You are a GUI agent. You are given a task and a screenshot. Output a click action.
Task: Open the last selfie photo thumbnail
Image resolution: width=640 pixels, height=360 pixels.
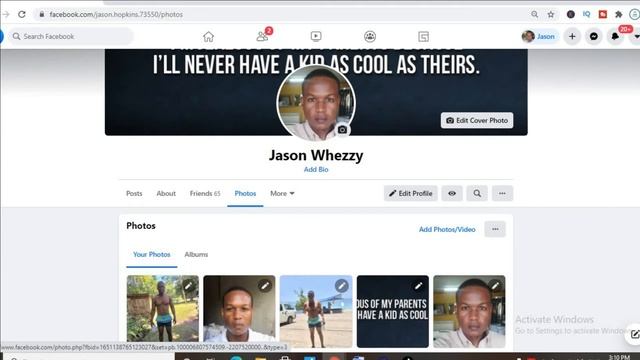469,310
